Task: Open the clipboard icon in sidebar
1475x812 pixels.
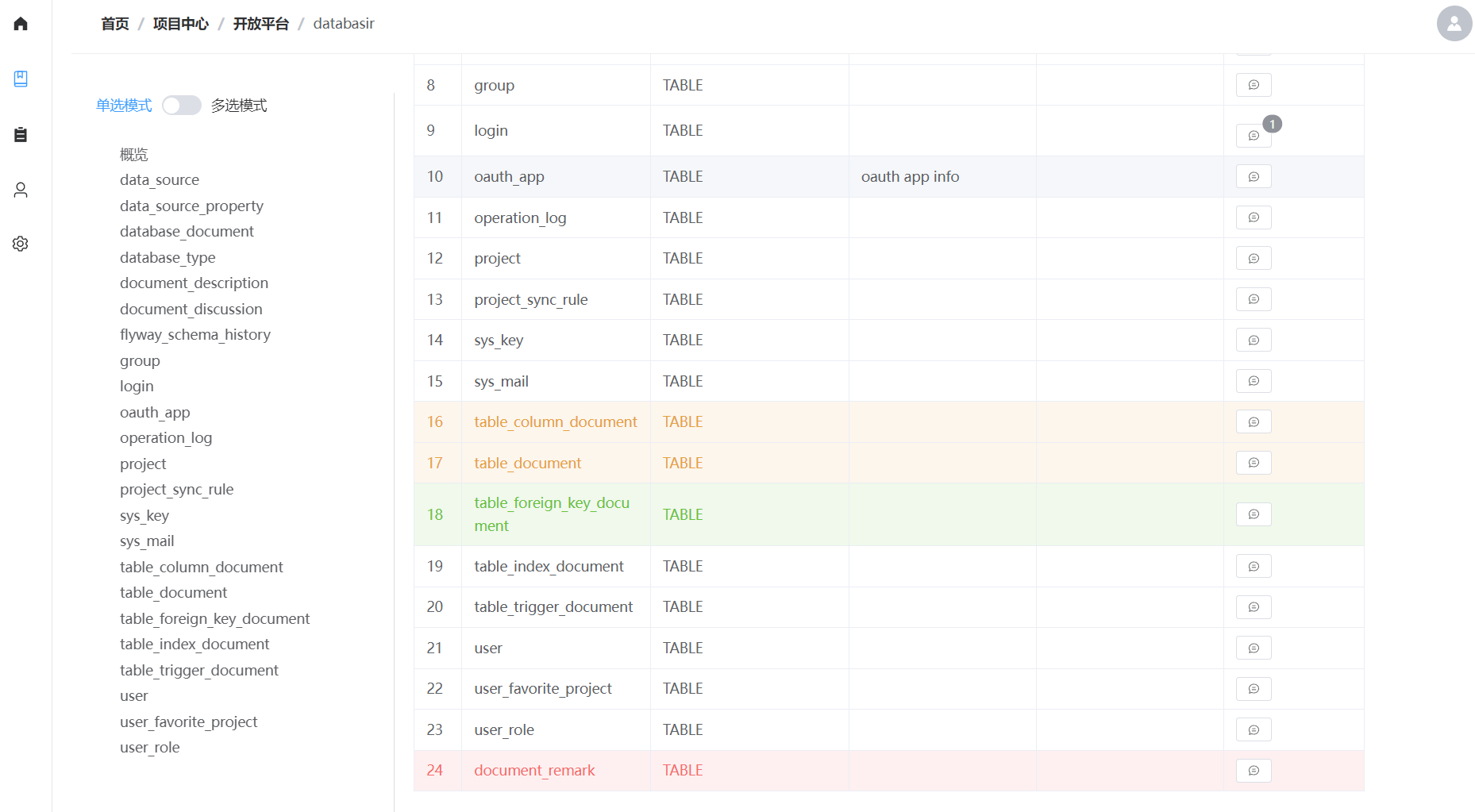Action: (21, 134)
